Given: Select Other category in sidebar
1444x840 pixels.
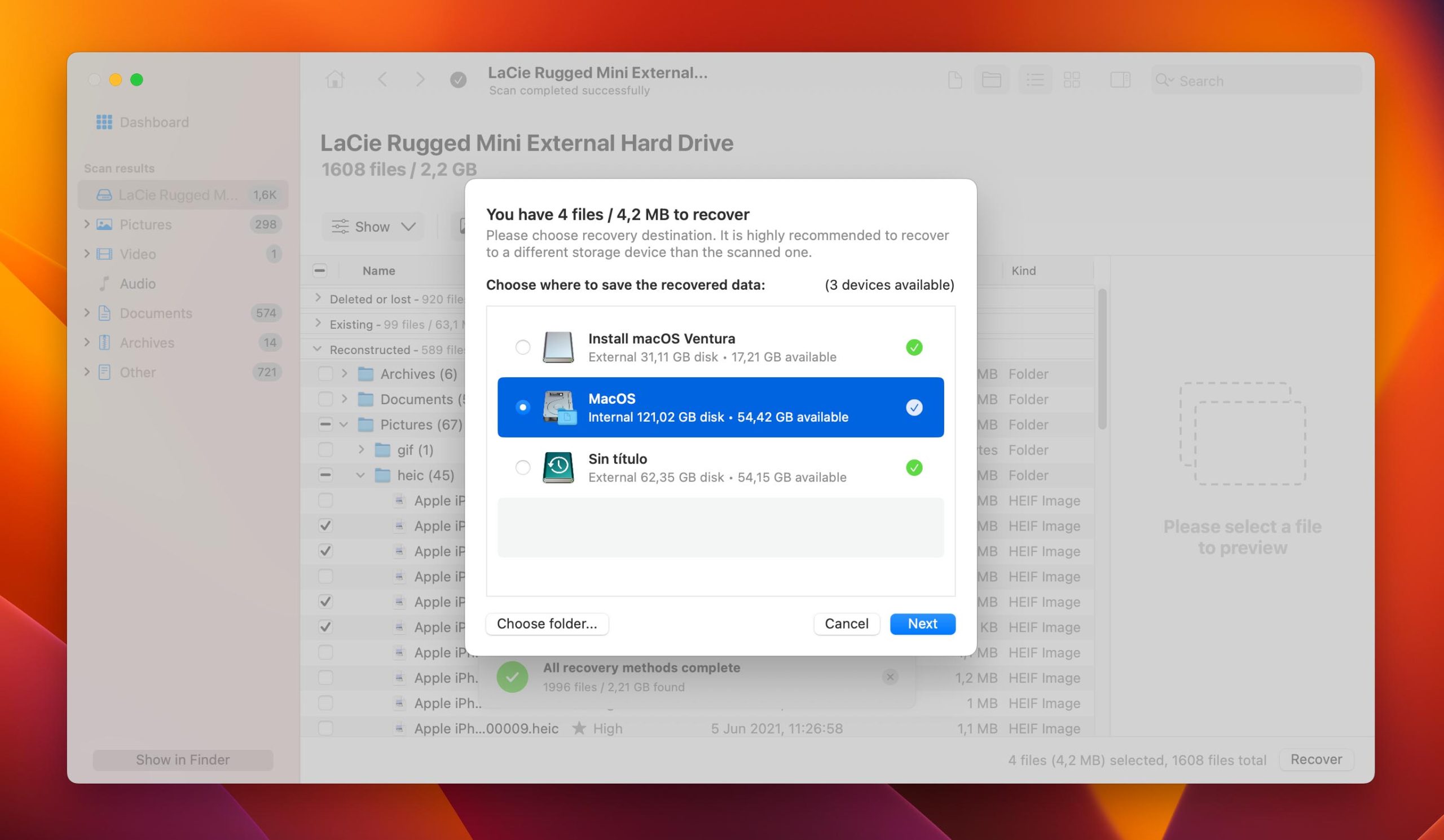Looking at the screenshot, I should click(x=183, y=372).
